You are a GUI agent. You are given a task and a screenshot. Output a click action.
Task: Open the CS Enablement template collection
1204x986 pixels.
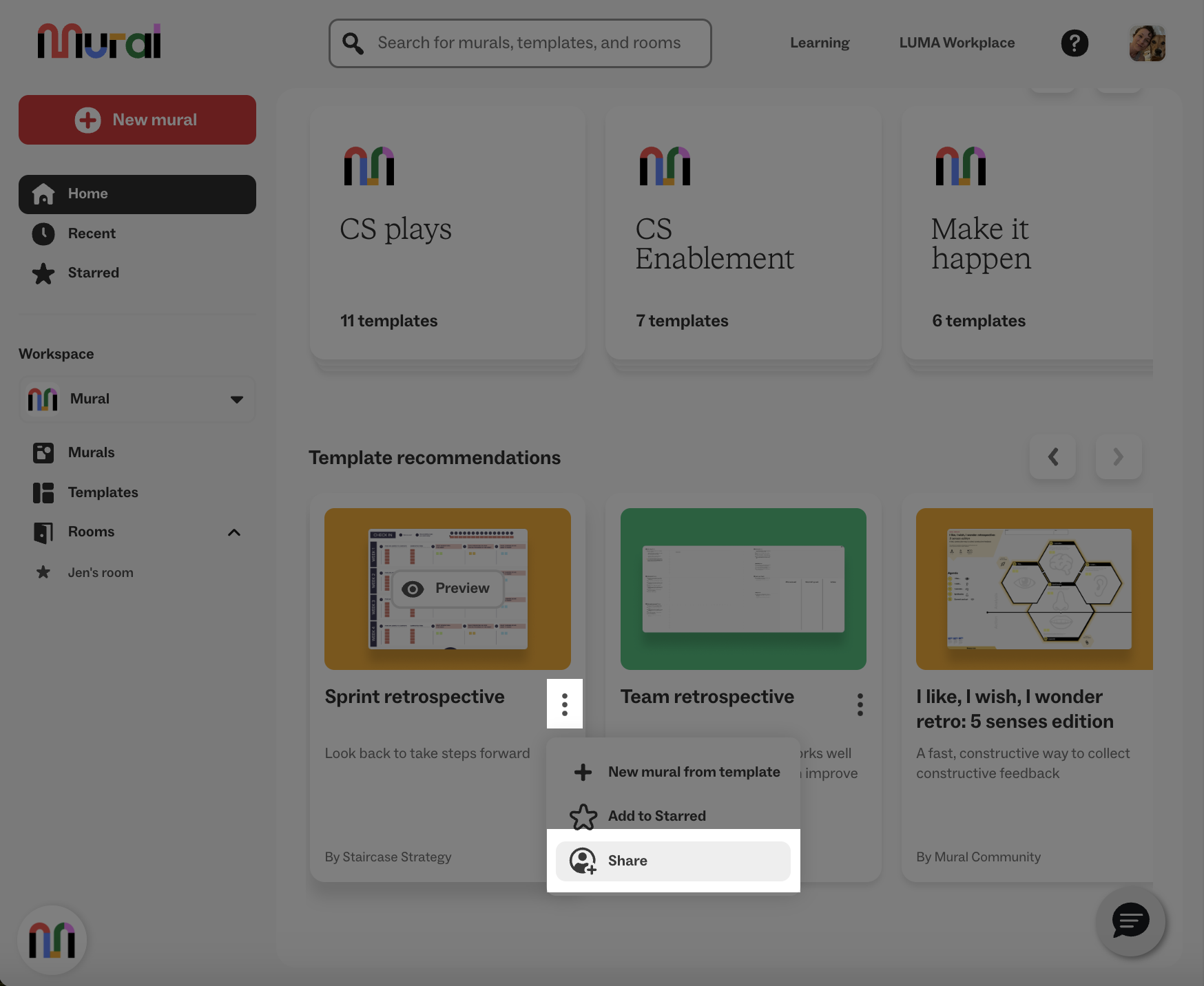(x=743, y=233)
